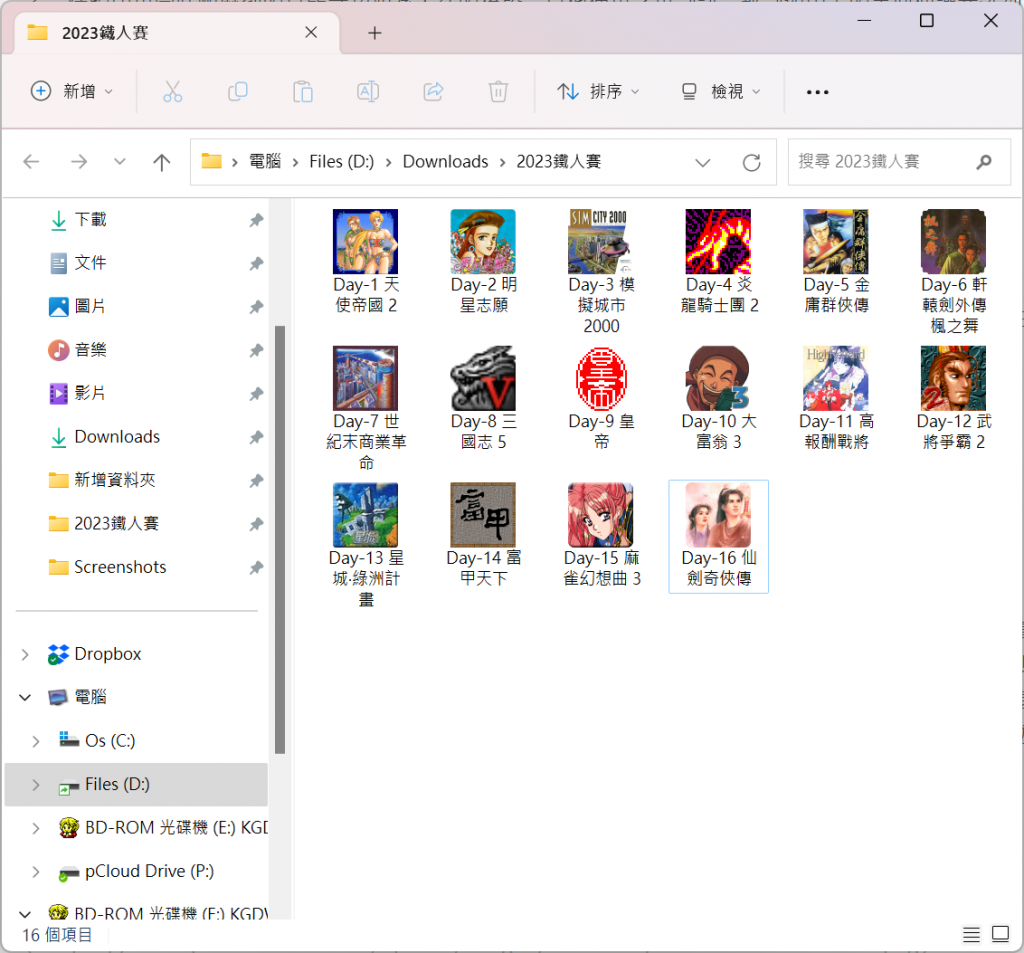Select the Day-14 富甲天下 file
The height and width of the screenshot is (953, 1024).
(x=483, y=535)
